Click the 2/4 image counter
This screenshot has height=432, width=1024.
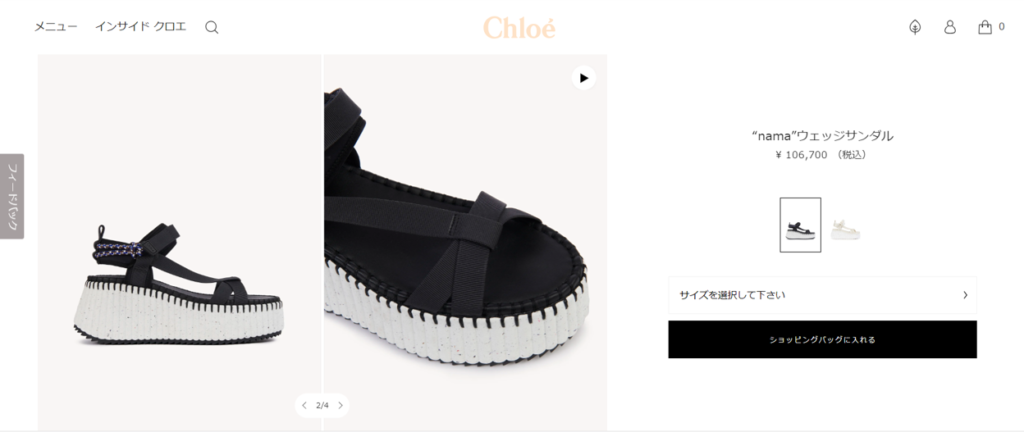click(322, 405)
